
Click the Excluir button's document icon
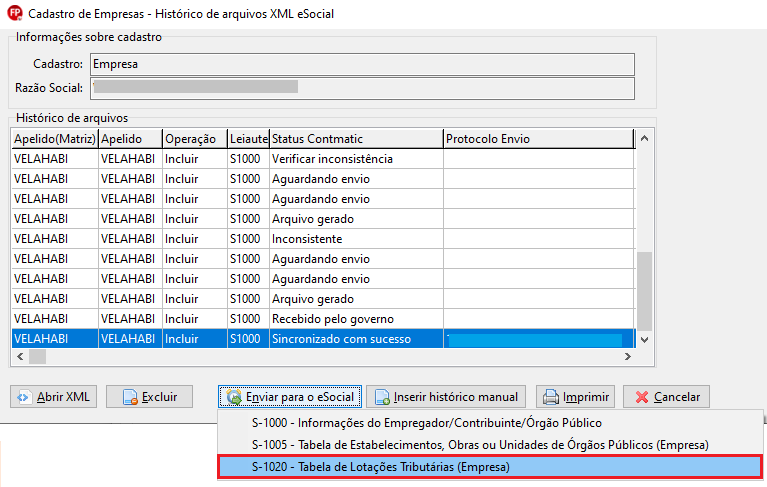click(130, 397)
